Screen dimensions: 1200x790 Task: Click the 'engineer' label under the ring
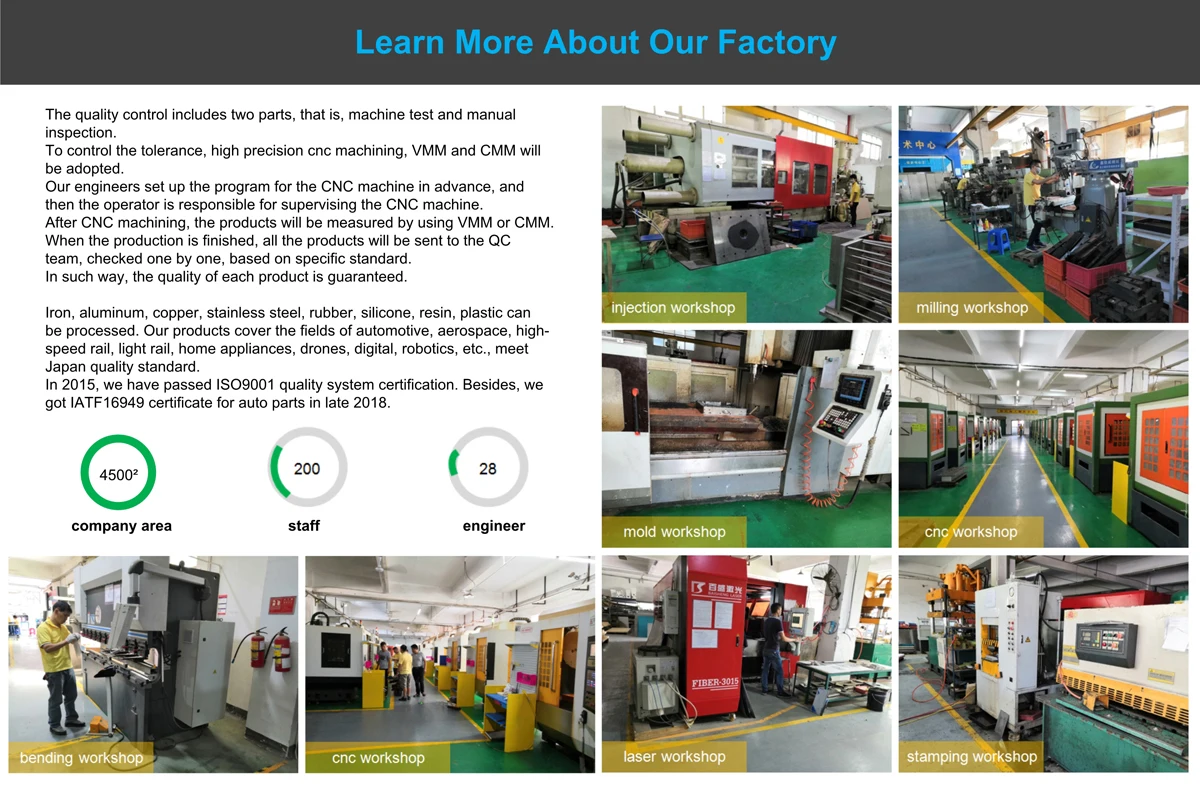tap(493, 526)
